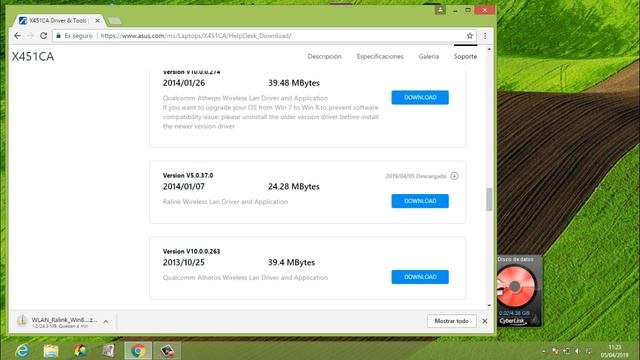Viewport: 640px width, 360px height.
Task: Click the browser forward arrow
Action: pyautogui.click(x=30, y=36)
